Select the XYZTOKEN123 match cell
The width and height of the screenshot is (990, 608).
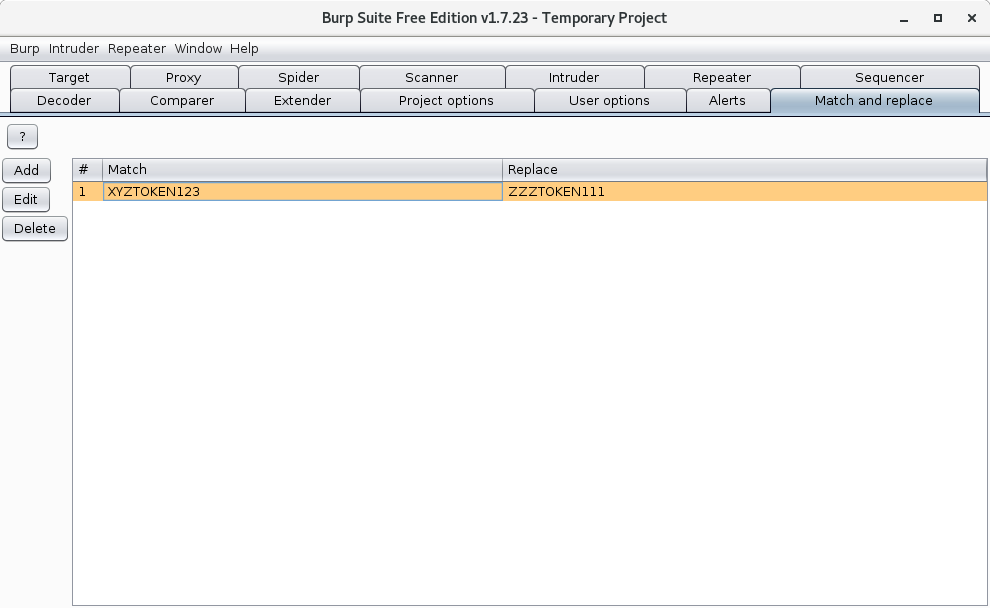[302, 191]
